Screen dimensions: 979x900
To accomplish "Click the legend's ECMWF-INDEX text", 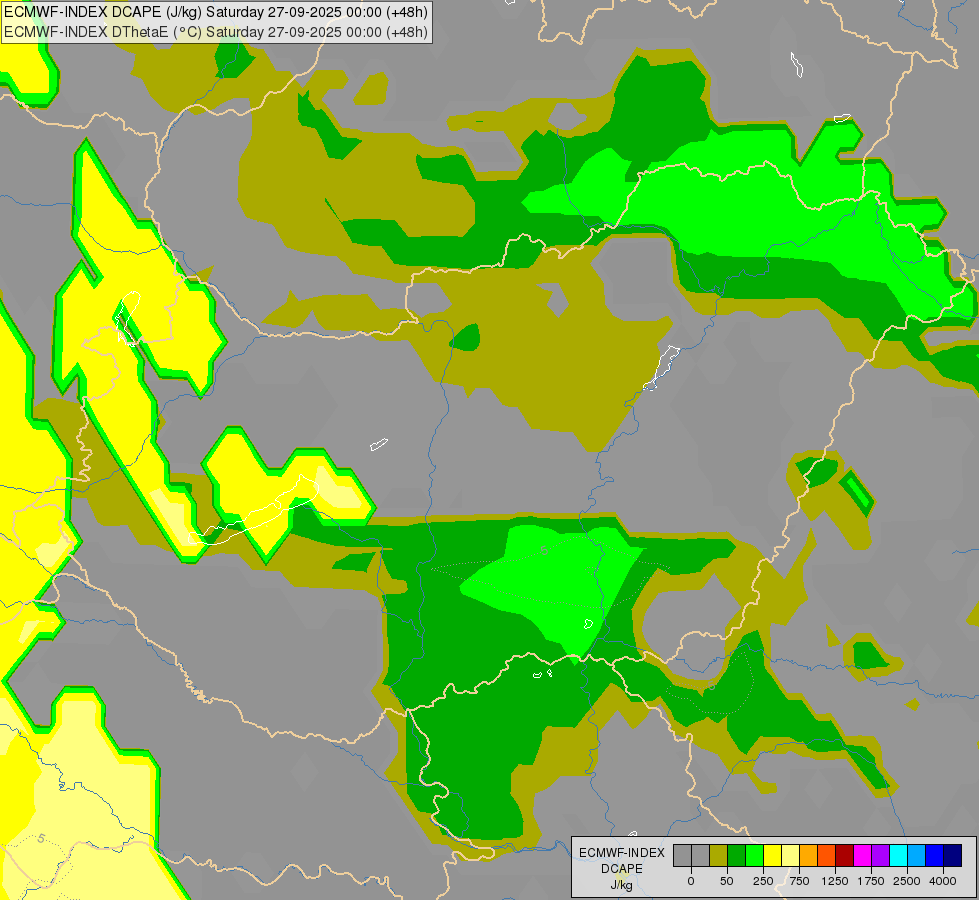I will point(622,853).
